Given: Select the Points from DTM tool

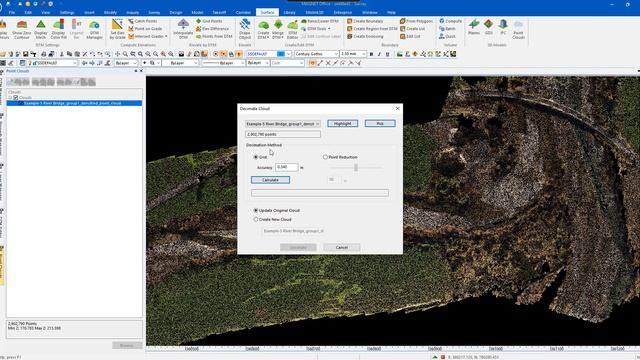Looking at the screenshot, I should [x=214, y=36].
